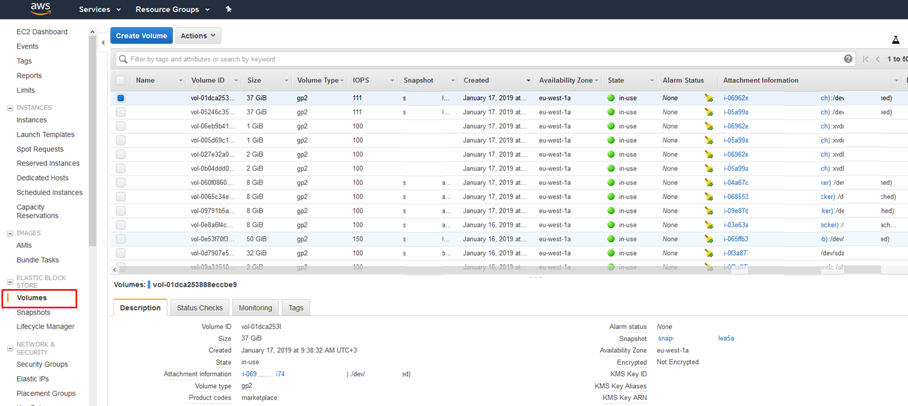Image resolution: width=908 pixels, height=406 pixels.
Task: Select the 32 GiB size cell
Action: [257, 253]
